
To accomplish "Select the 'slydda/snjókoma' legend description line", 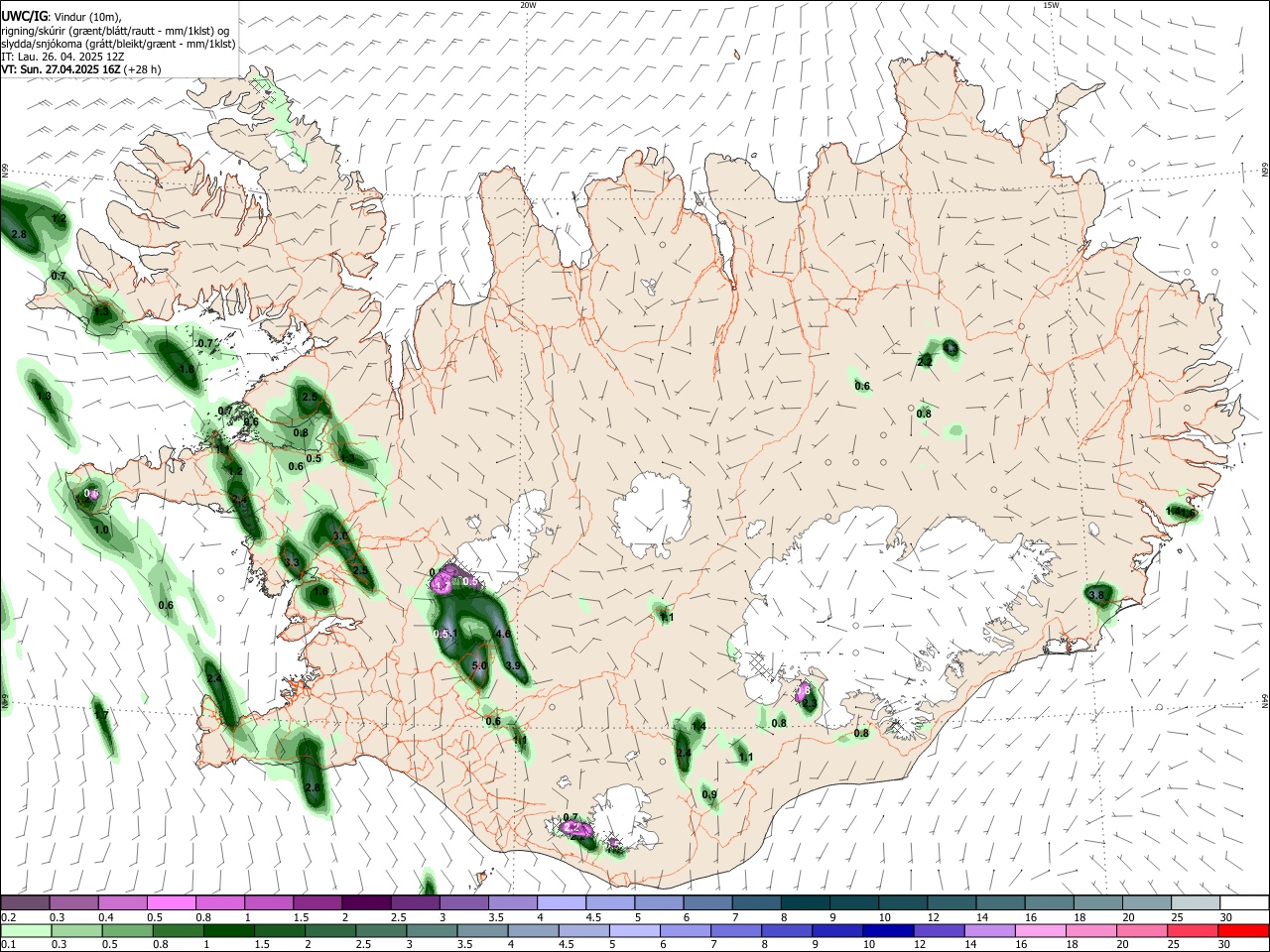I will point(118,44).
